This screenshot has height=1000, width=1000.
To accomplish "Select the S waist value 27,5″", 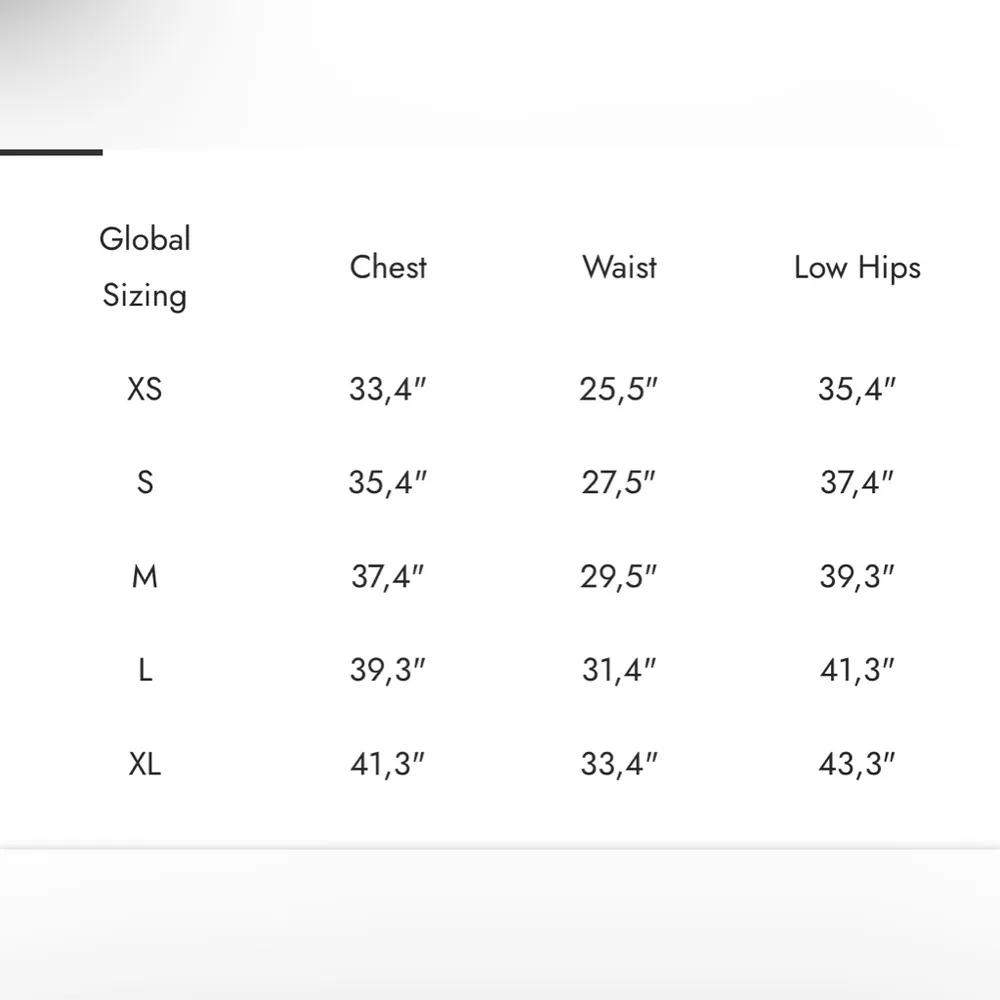I will 620,483.
